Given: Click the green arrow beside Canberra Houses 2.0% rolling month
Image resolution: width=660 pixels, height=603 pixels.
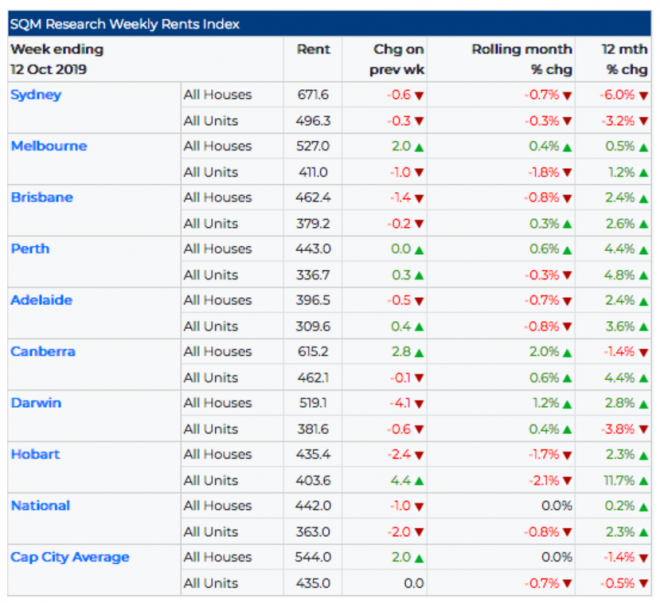Looking at the screenshot, I should (x=567, y=353).
